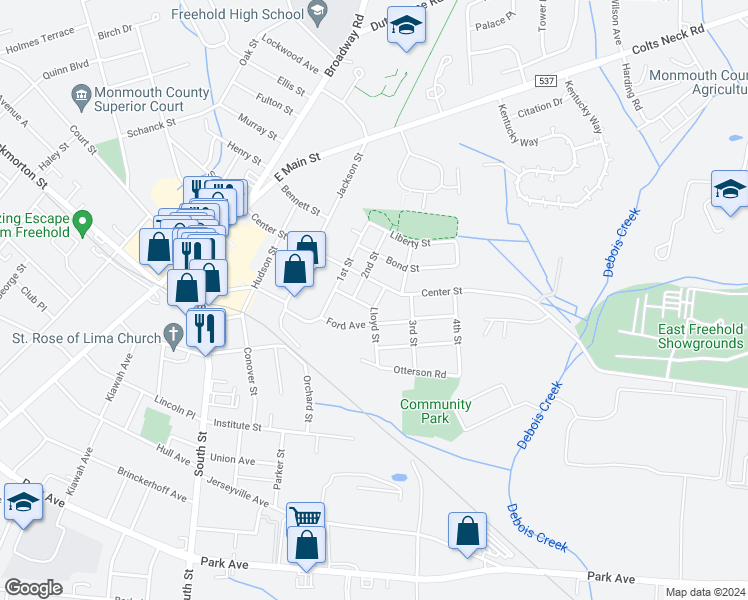The height and width of the screenshot is (600, 748).
Task: Select the shopping bag marker below the cart icon
Action: pos(306,546)
